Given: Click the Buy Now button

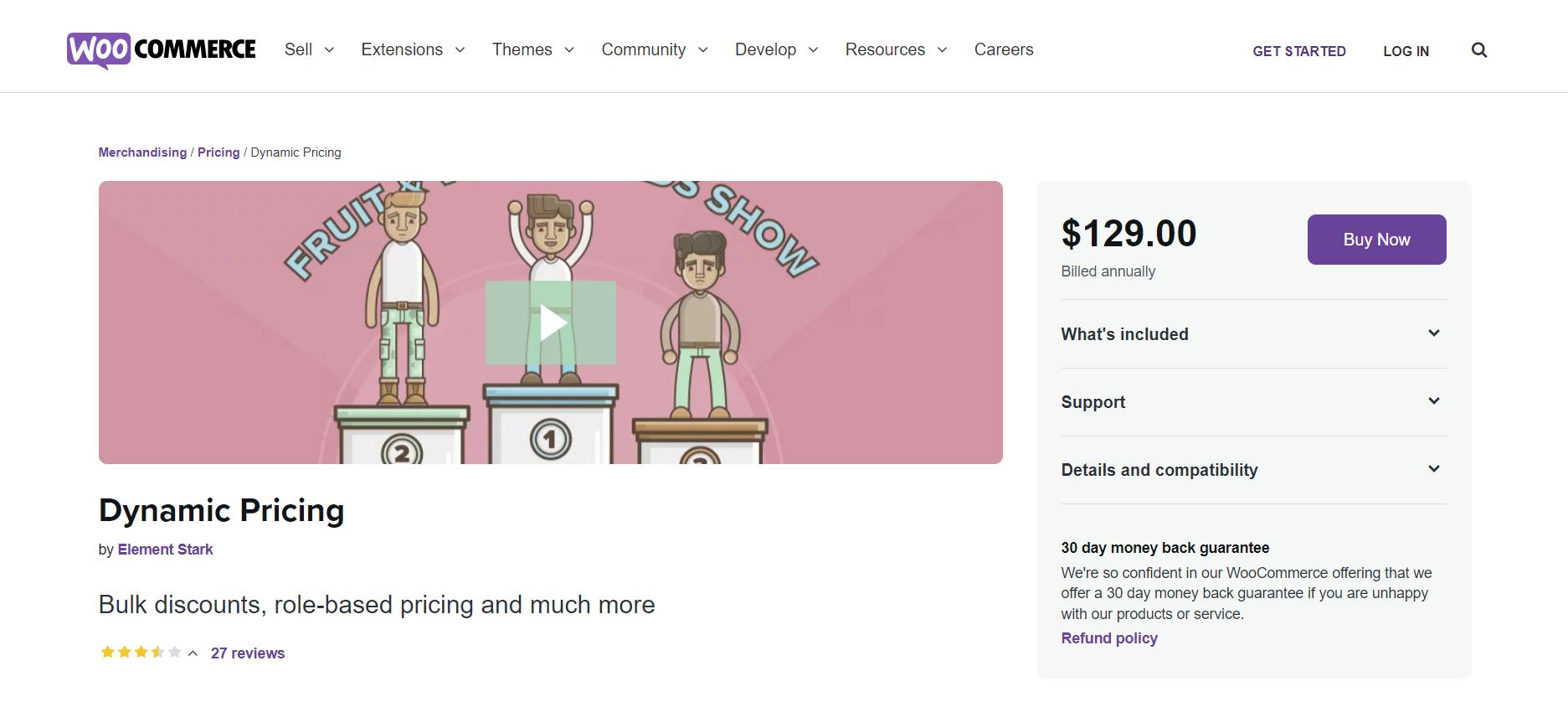Looking at the screenshot, I should coord(1377,240).
